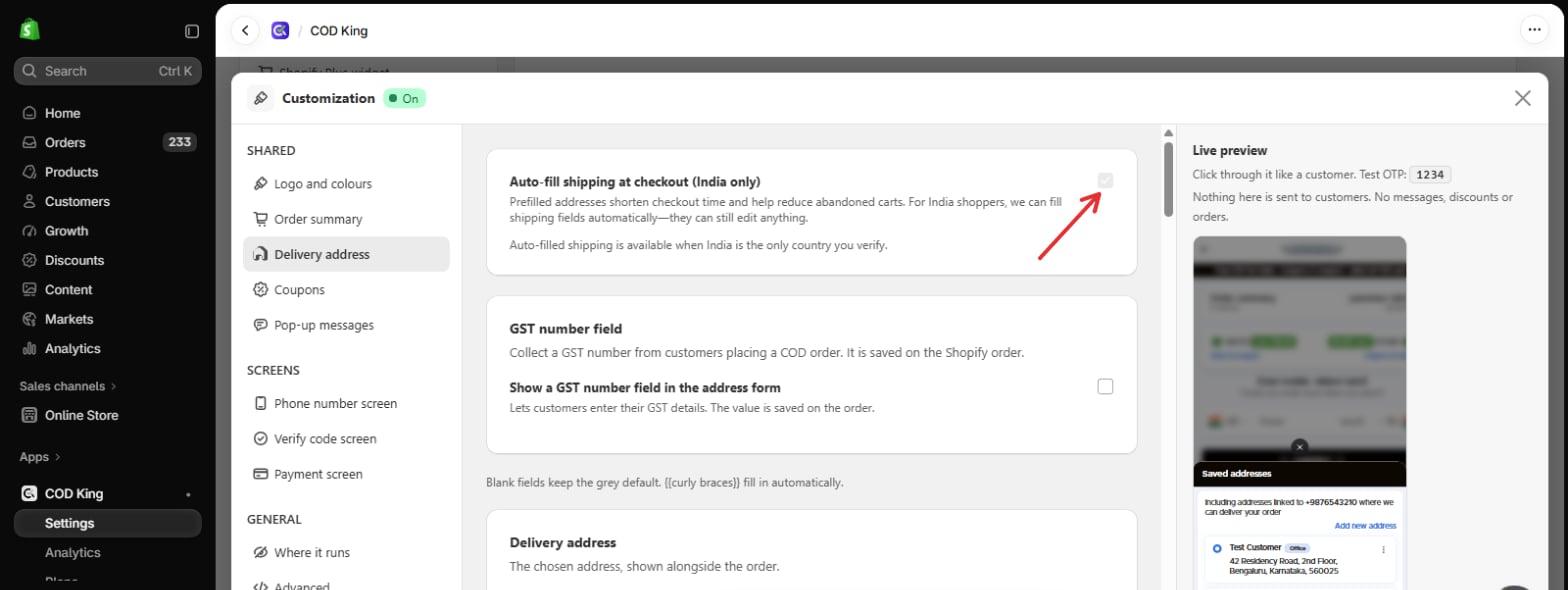Viewport: 1568px width, 590px height.
Task: Click the Analytics chart icon under Markets
Action: (x=29, y=349)
